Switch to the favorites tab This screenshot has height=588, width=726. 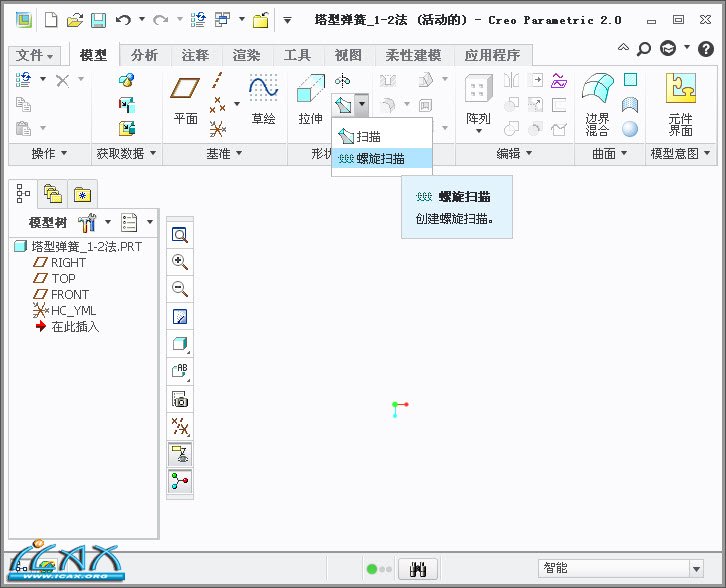click(82, 194)
